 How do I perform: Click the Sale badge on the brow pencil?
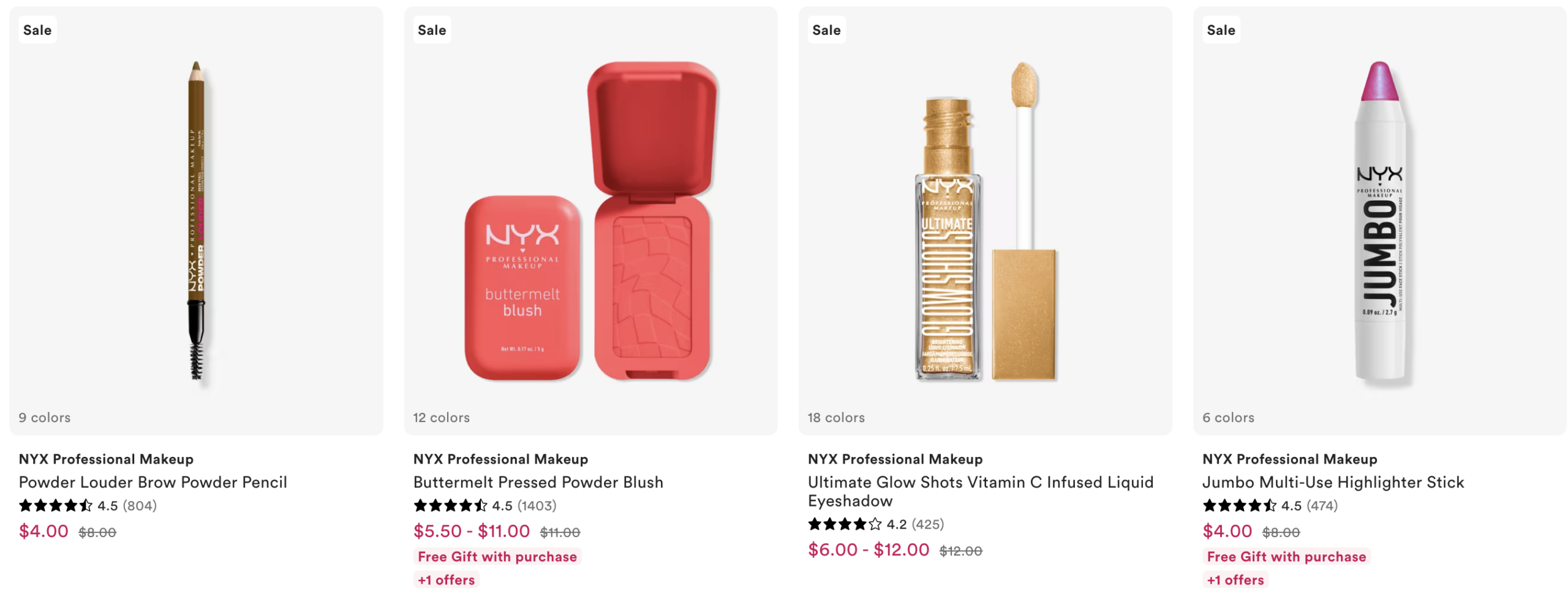pyautogui.click(x=37, y=30)
